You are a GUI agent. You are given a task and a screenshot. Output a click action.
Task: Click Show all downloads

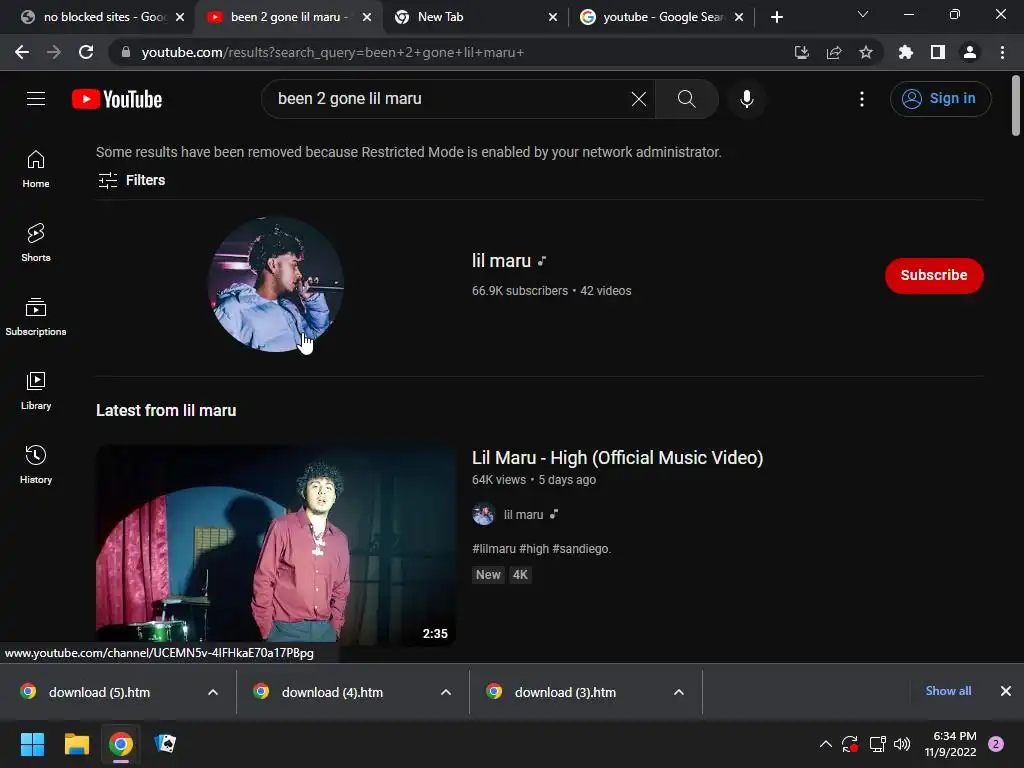pos(948,691)
